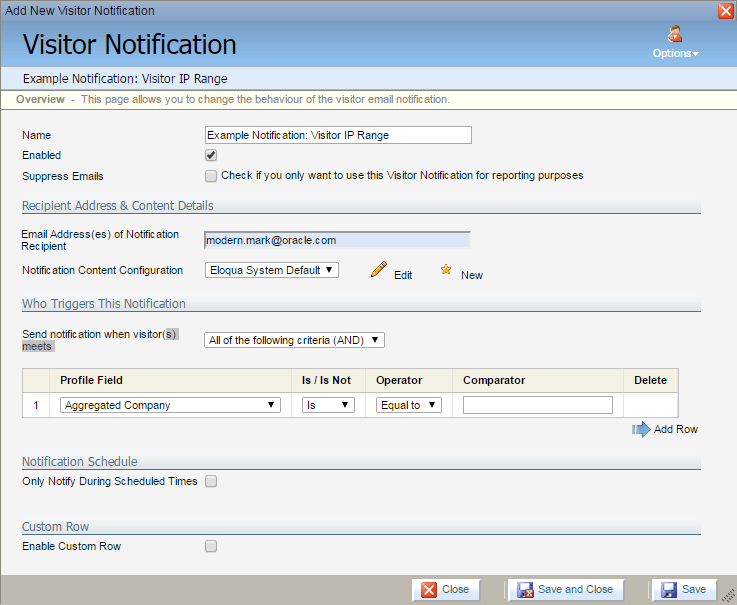This screenshot has height=605, width=737.
Task: Expand the Options dropdown label
Action: tap(675, 53)
